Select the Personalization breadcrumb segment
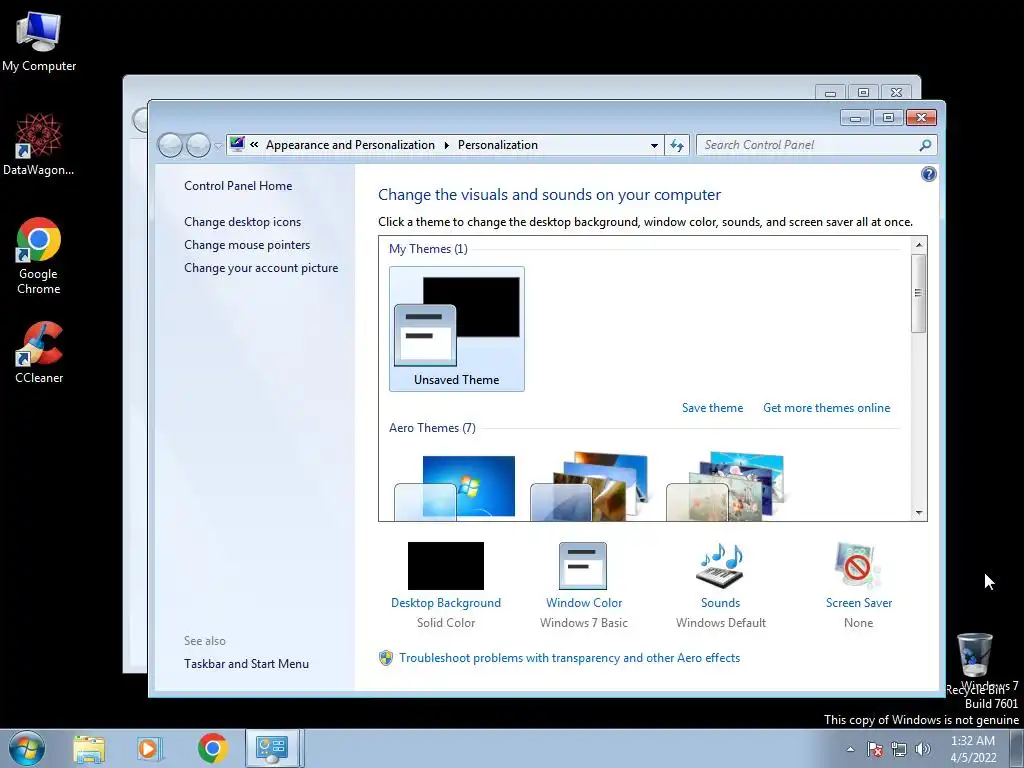 coord(498,145)
